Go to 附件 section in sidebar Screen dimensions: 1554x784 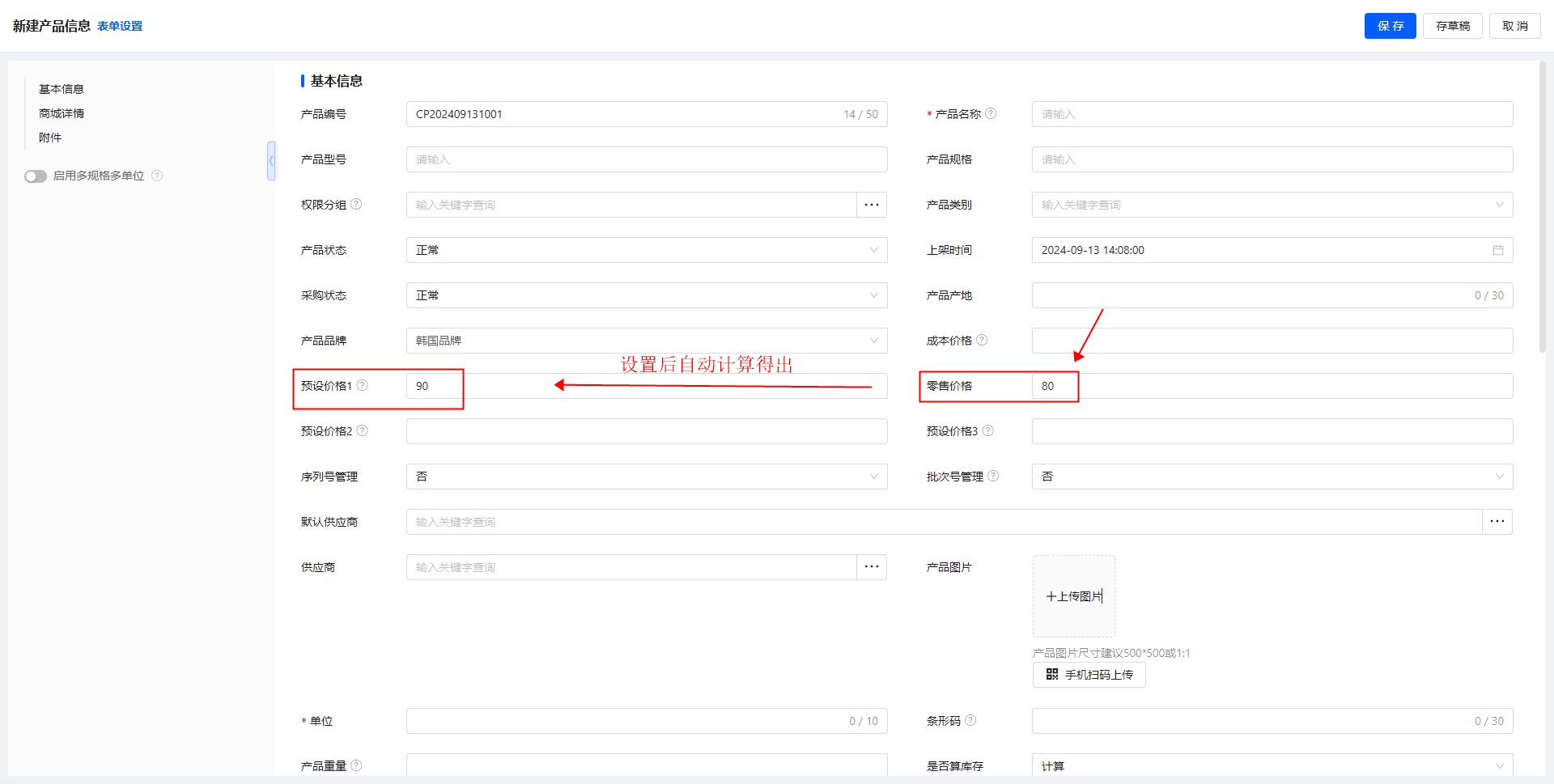coord(50,138)
